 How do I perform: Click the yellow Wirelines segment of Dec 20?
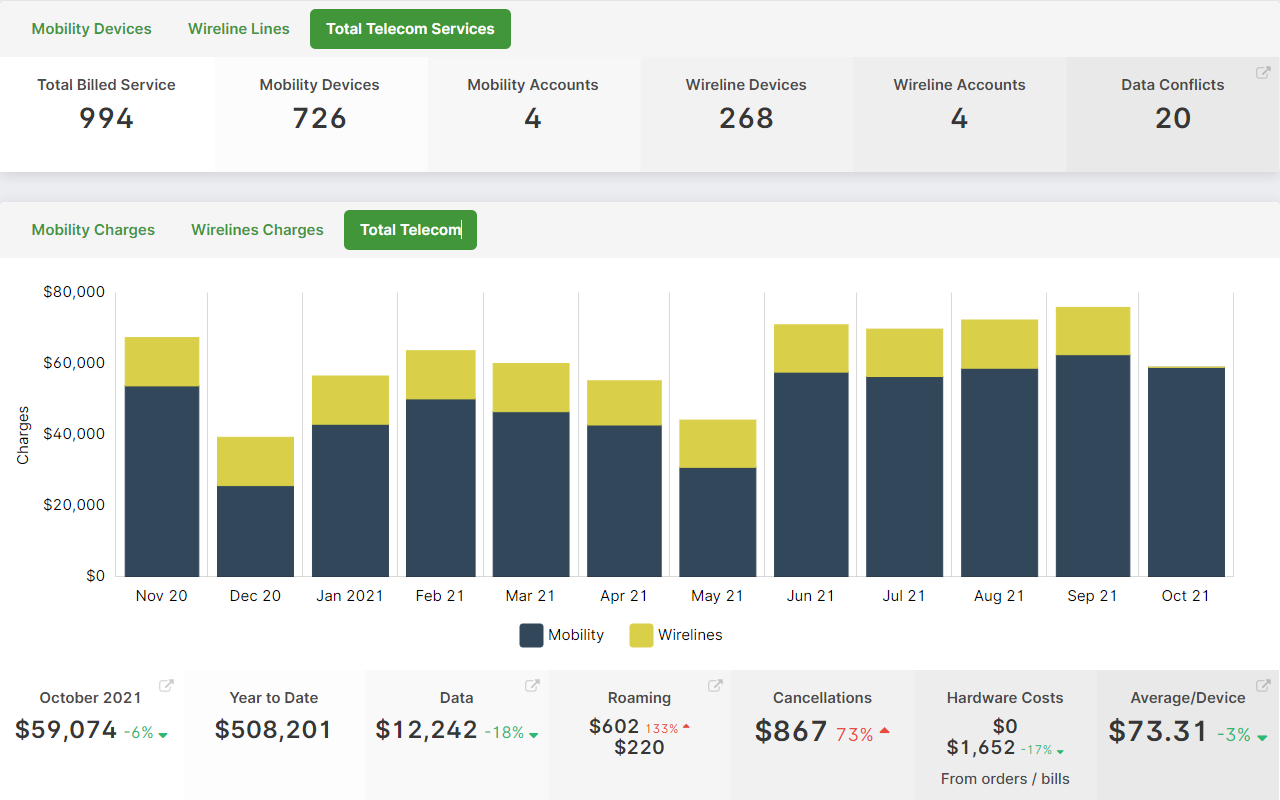pos(255,461)
